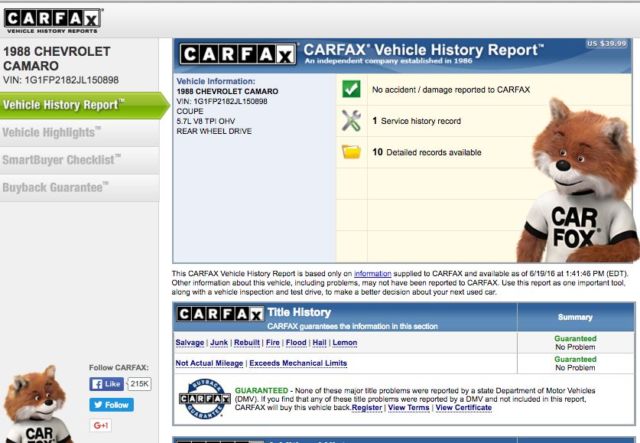The width and height of the screenshot is (640, 443).
Task: Click '1988 CHEVROLET CAMARO' sidebar heading
Action: (57, 58)
